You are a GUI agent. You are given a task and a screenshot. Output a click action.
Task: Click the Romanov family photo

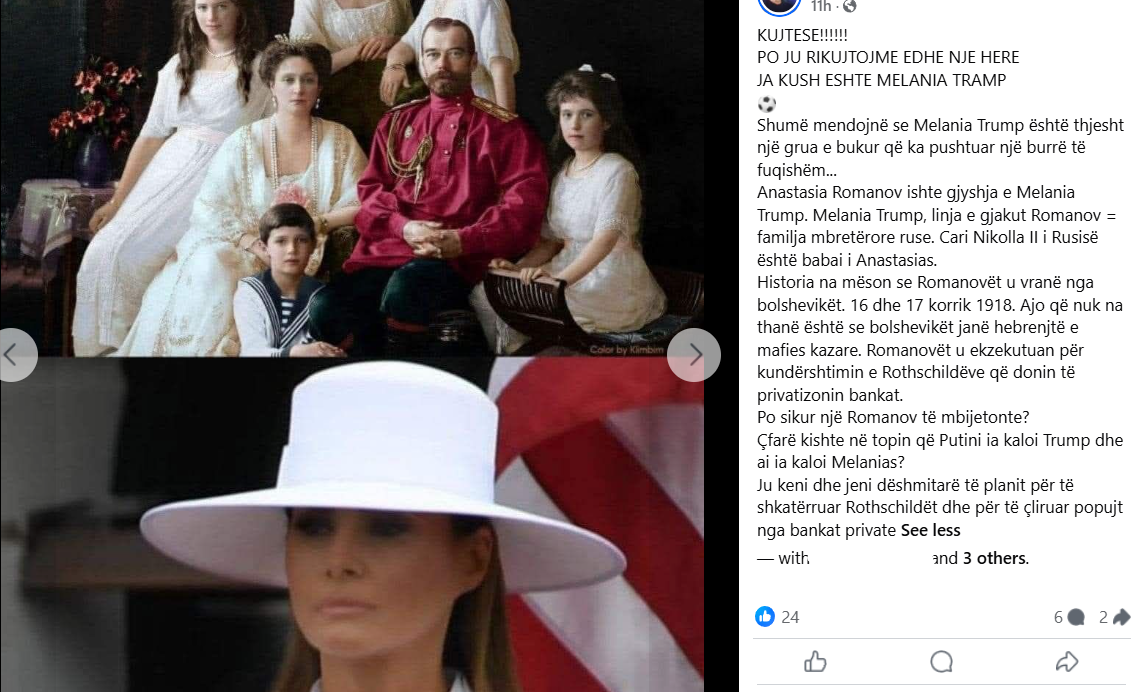352,178
